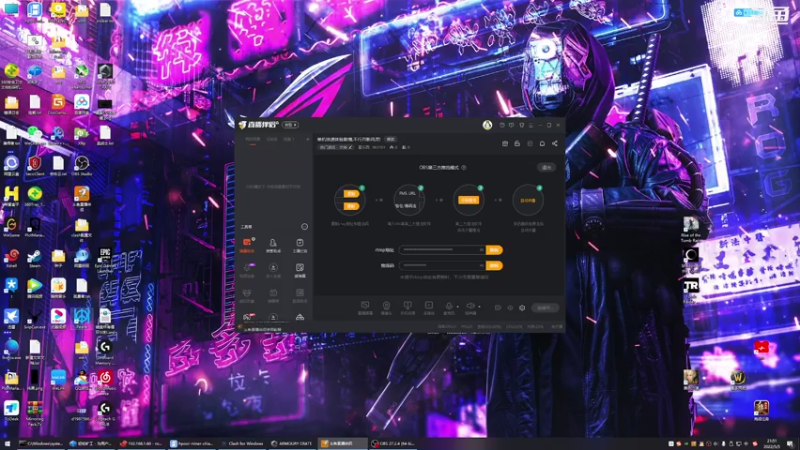Screen dimensions: 800x450
Task: Open OBS Studio desktop shortcut
Action: tap(82, 166)
